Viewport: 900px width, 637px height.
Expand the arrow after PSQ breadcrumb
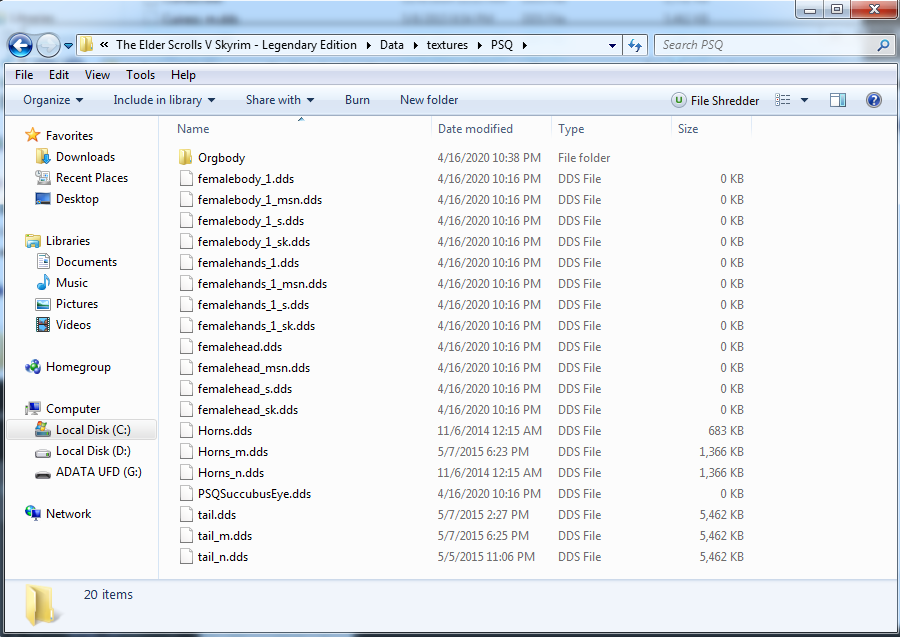(525, 45)
